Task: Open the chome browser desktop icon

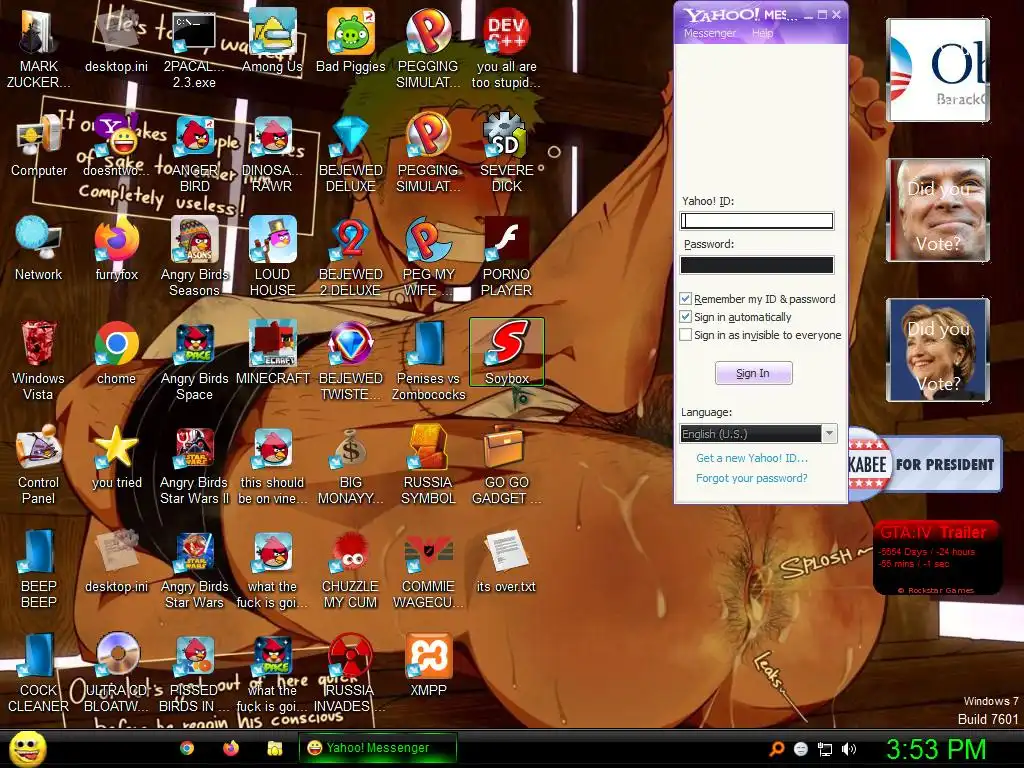Action: (117, 353)
